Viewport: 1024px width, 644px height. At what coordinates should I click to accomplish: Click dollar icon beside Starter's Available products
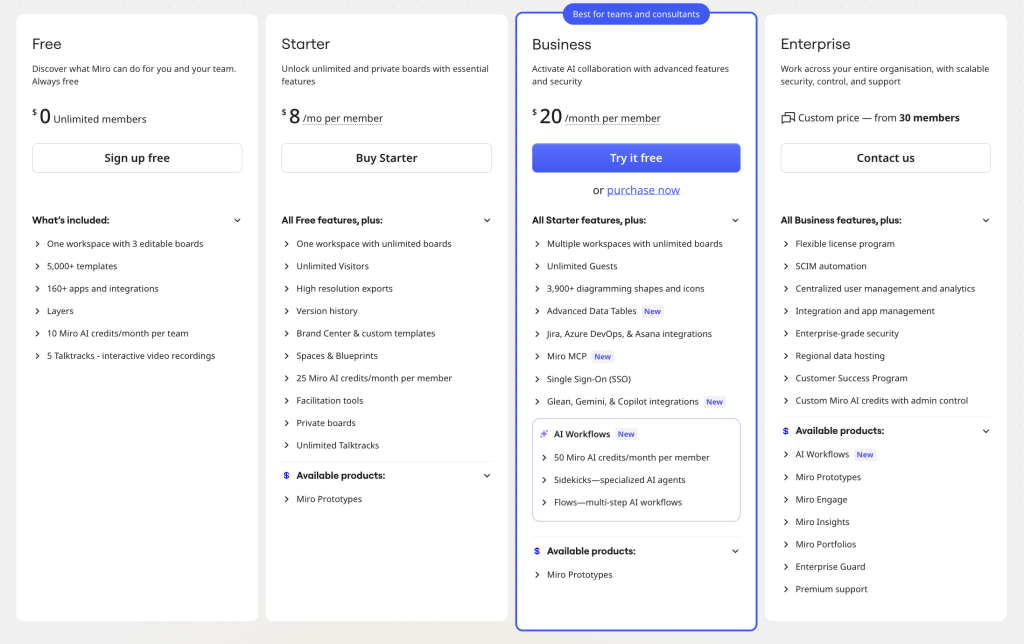click(286, 476)
